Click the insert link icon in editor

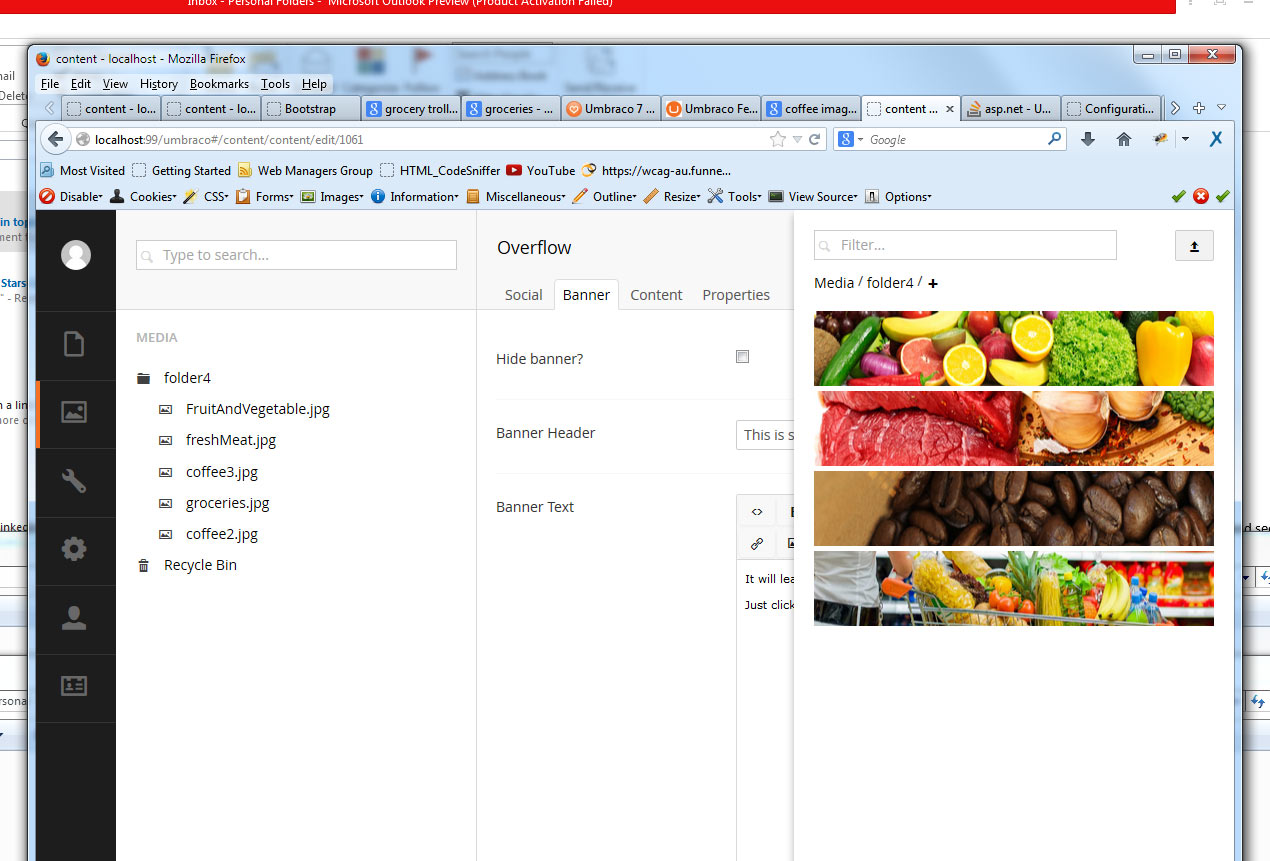click(x=757, y=544)
